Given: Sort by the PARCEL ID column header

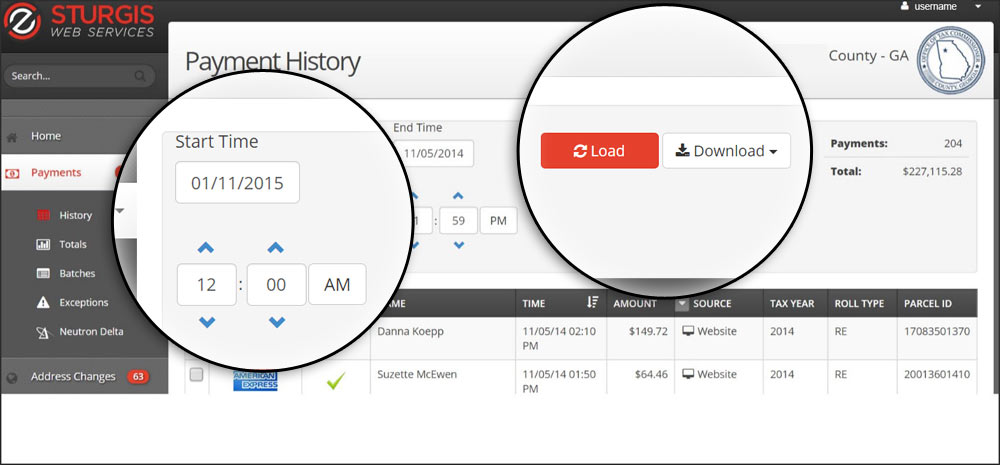Looking at the screenshot, I should [x=928, y=304].
